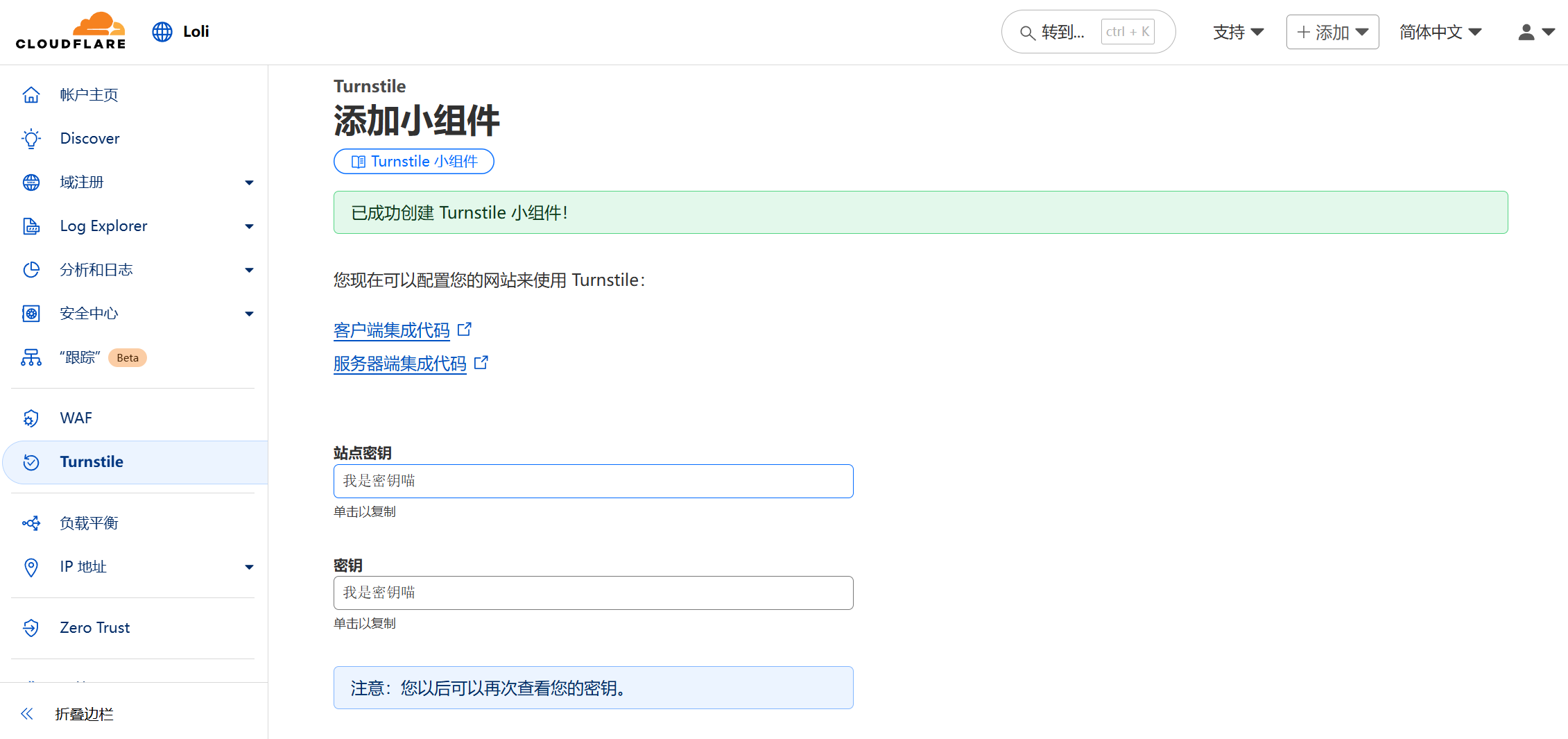Click the Log Explorer document icon
The image size is (1568, 739).
coord(31,226)
